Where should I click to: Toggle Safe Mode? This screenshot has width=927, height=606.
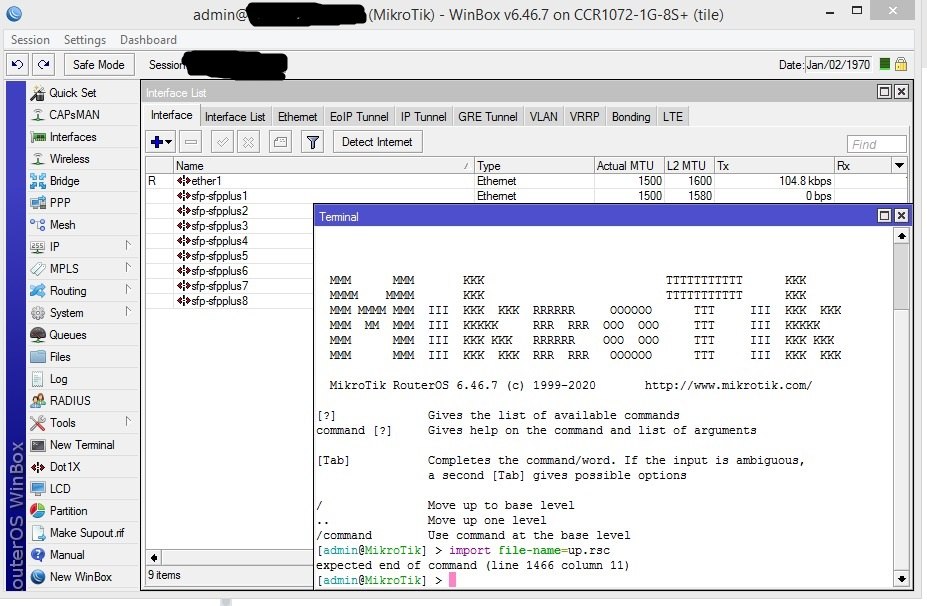[x=99, y=64]
